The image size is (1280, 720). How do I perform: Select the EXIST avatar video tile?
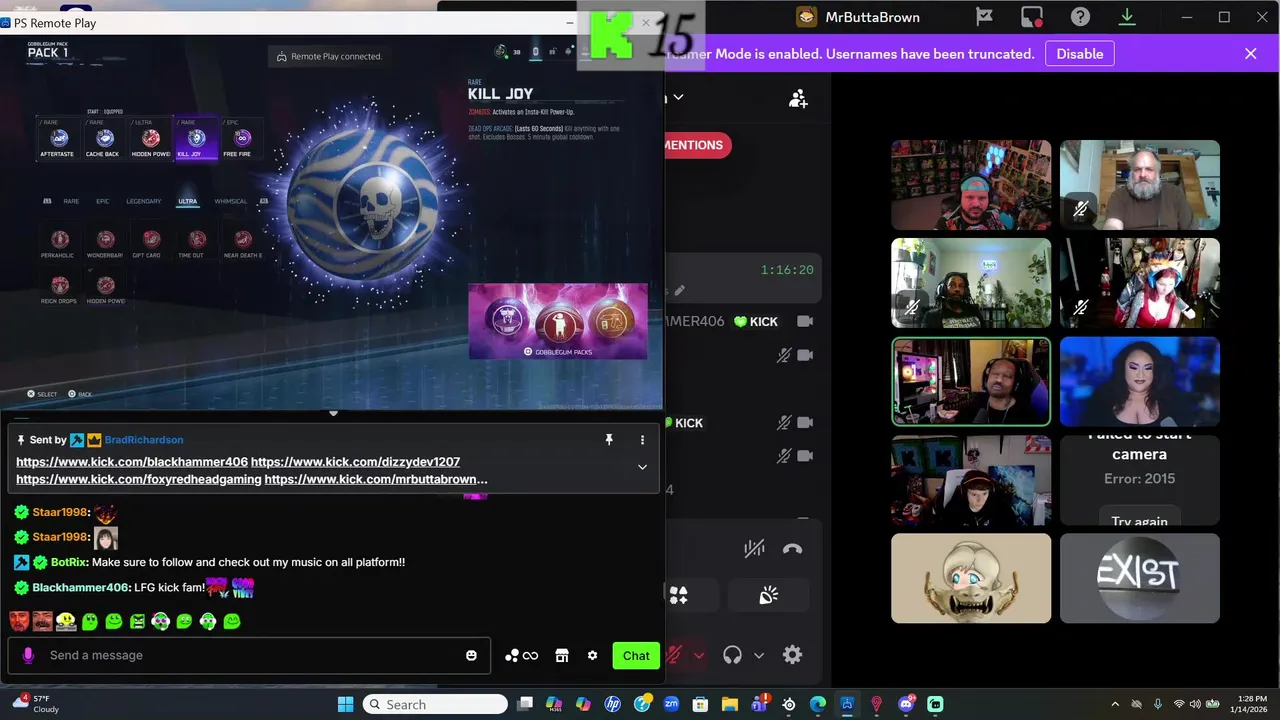tap(1140, 578)
